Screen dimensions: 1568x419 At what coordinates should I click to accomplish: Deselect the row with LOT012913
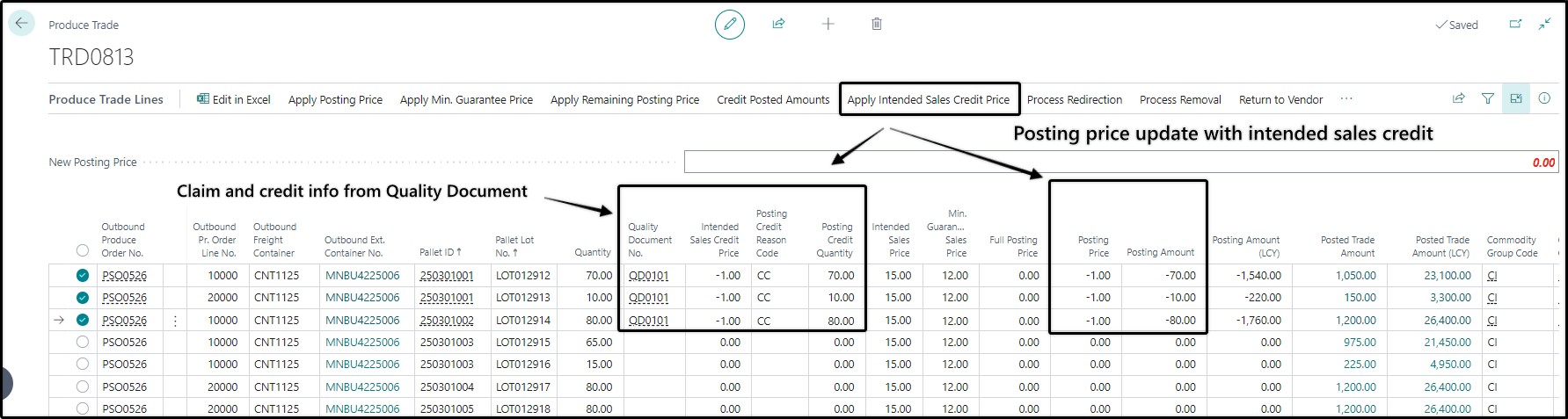[83, 298]
